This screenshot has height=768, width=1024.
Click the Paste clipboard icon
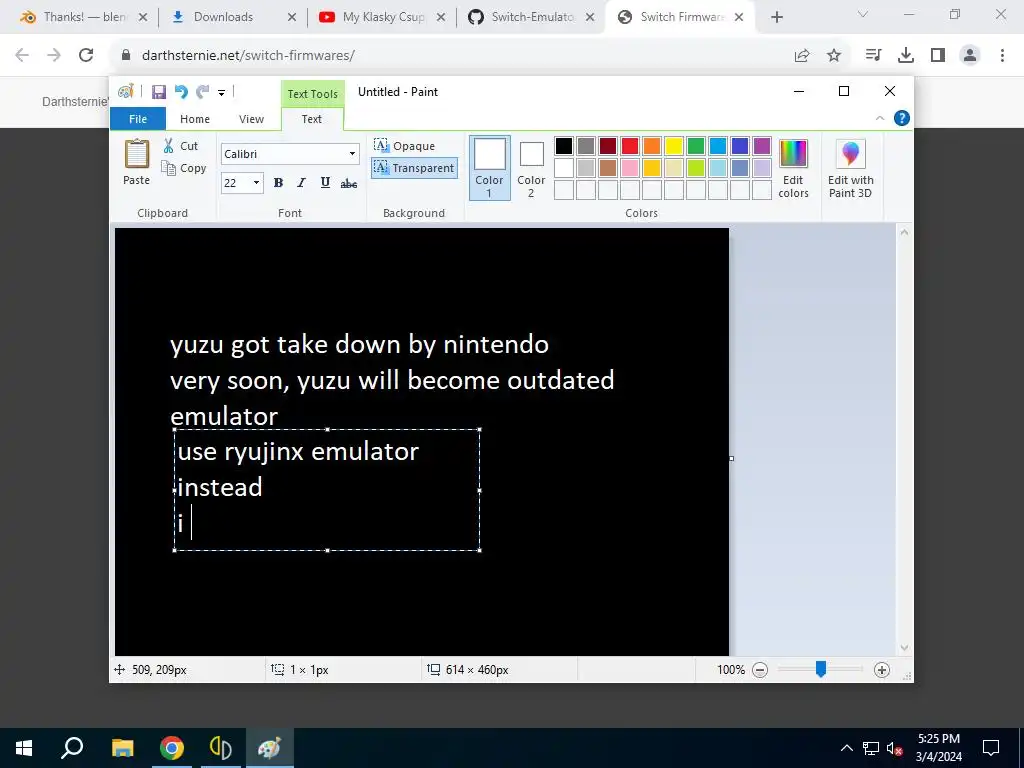136,154
